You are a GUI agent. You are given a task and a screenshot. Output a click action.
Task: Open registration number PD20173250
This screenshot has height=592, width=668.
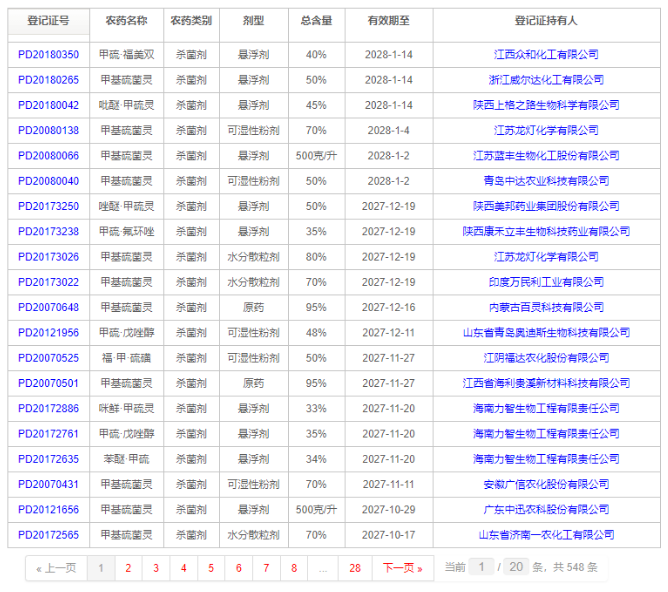coord(48,206)
